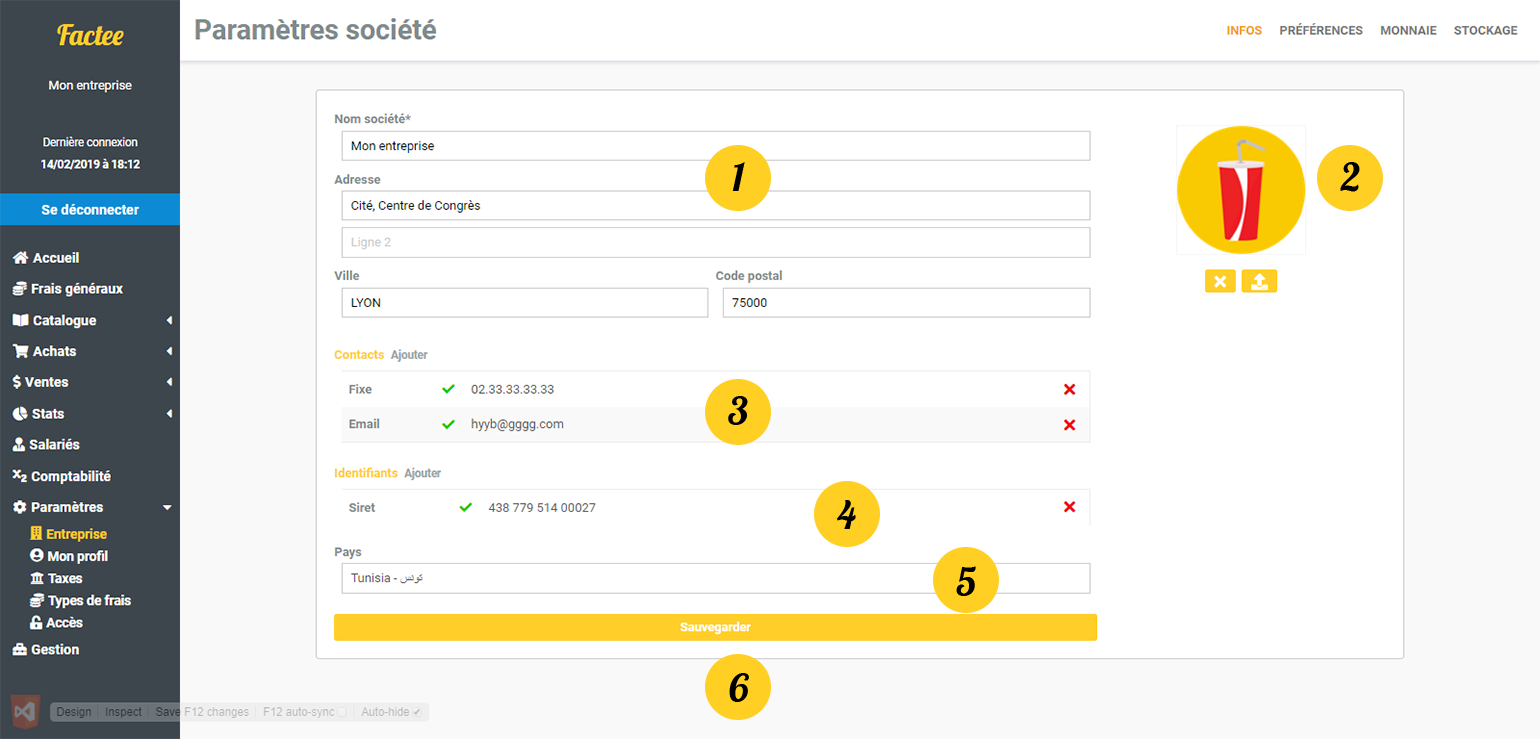This screenshot has height=739, width=1540.
Task: Delete the Email contact with the red X
Action: coord(1069,425)
